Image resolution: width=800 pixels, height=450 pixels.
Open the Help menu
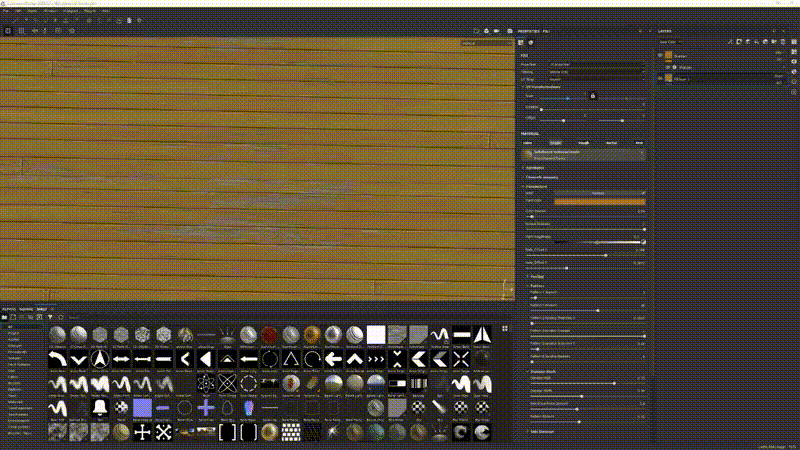click(x=106, y=11)
